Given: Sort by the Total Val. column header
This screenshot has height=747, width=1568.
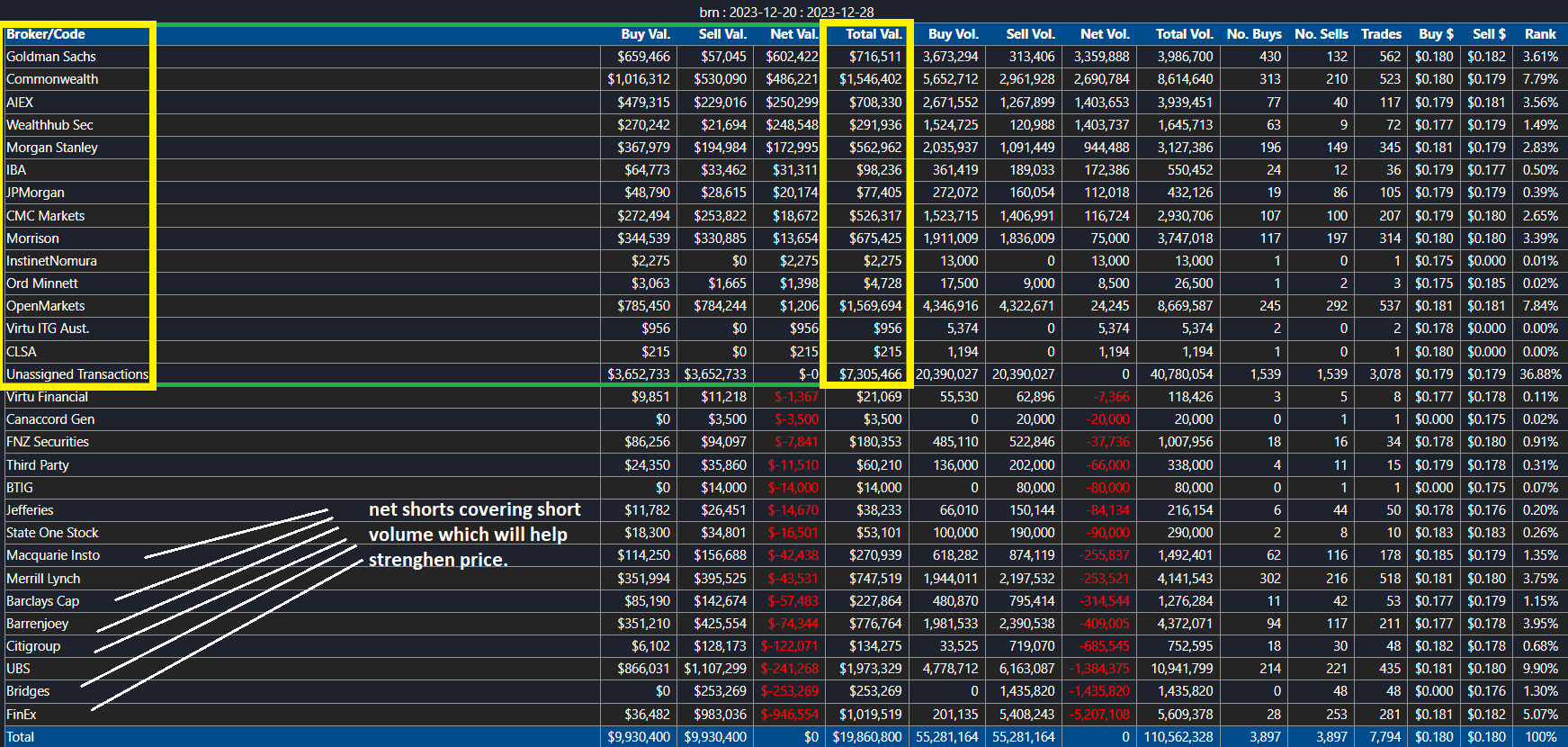Looking at the screenshot, I should pyautogui.click(x=873, y=34).
